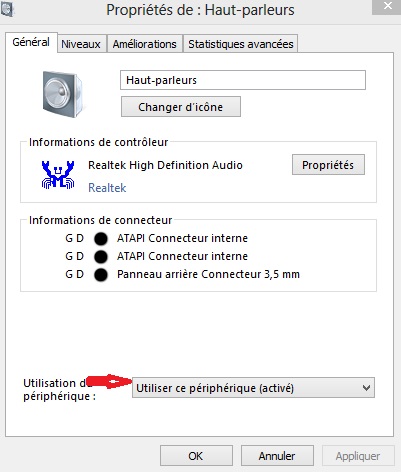Image resolution: width=401 pixels, height=472 pixels.
Task: Click second ATAPI connector black jack dot
Action: tap(101, 257)
